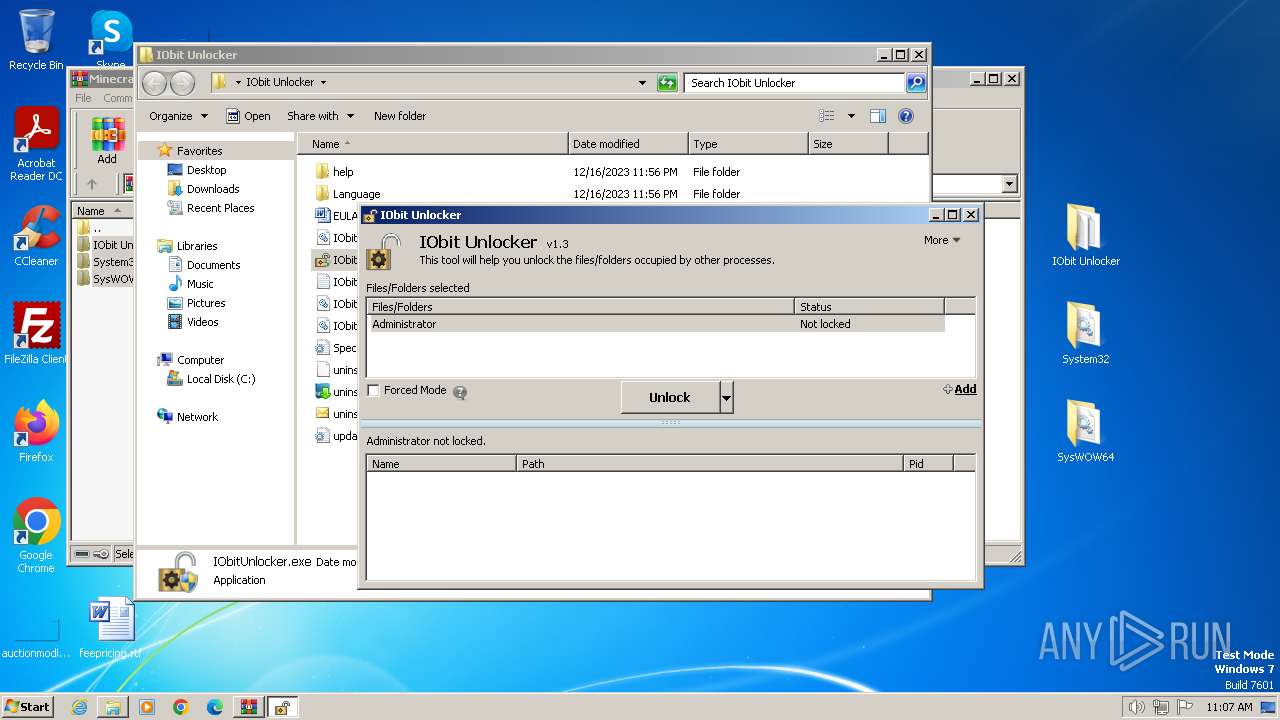
Task: Click the Search IObit Unlocker field
Action: 794,83
